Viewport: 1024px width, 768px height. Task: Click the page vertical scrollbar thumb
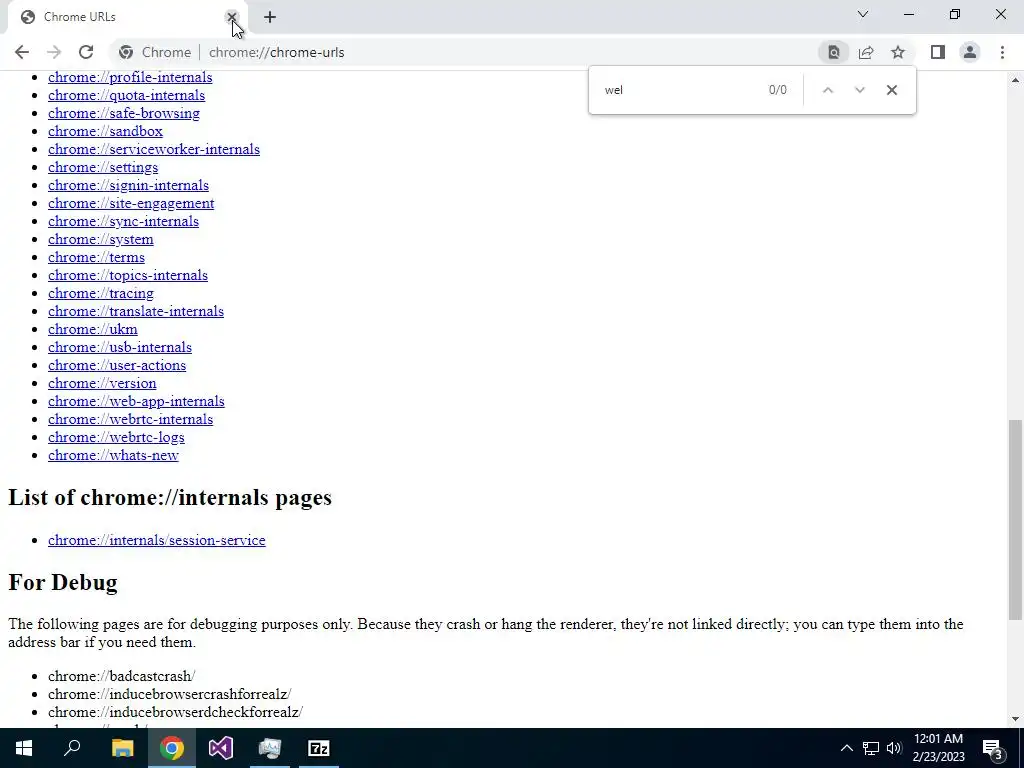(1015, 520)
